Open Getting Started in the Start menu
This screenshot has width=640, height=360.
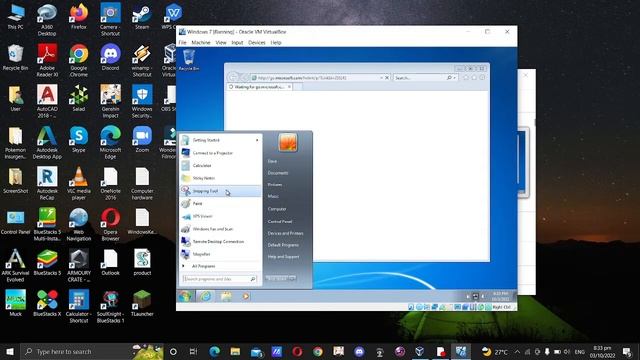coord(220,140)
